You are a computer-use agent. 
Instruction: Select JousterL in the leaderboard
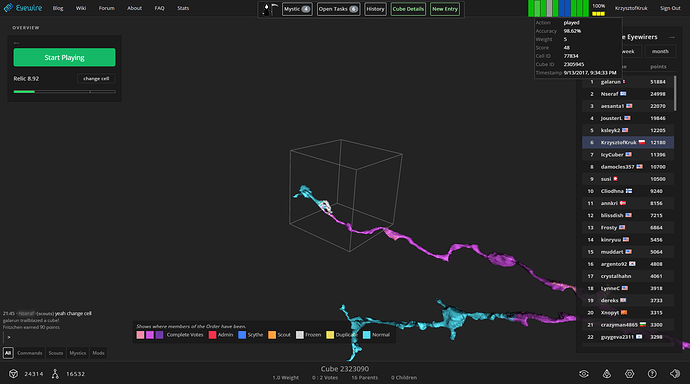[x=628, y=118]
